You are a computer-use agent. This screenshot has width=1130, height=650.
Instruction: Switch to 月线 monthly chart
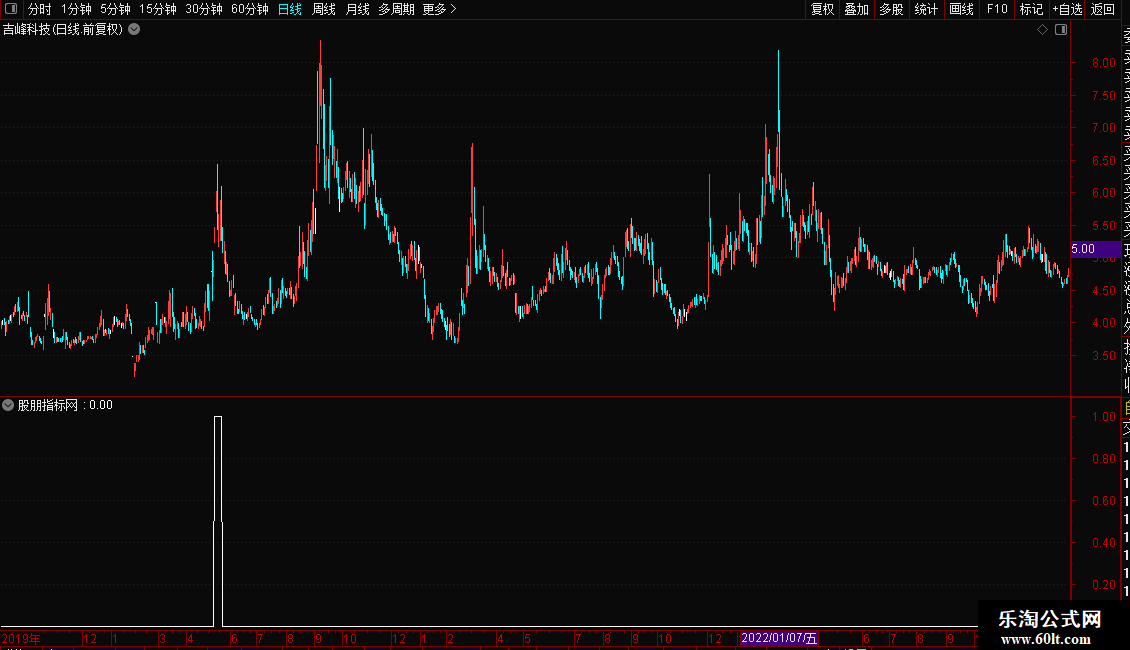(357, 9)
